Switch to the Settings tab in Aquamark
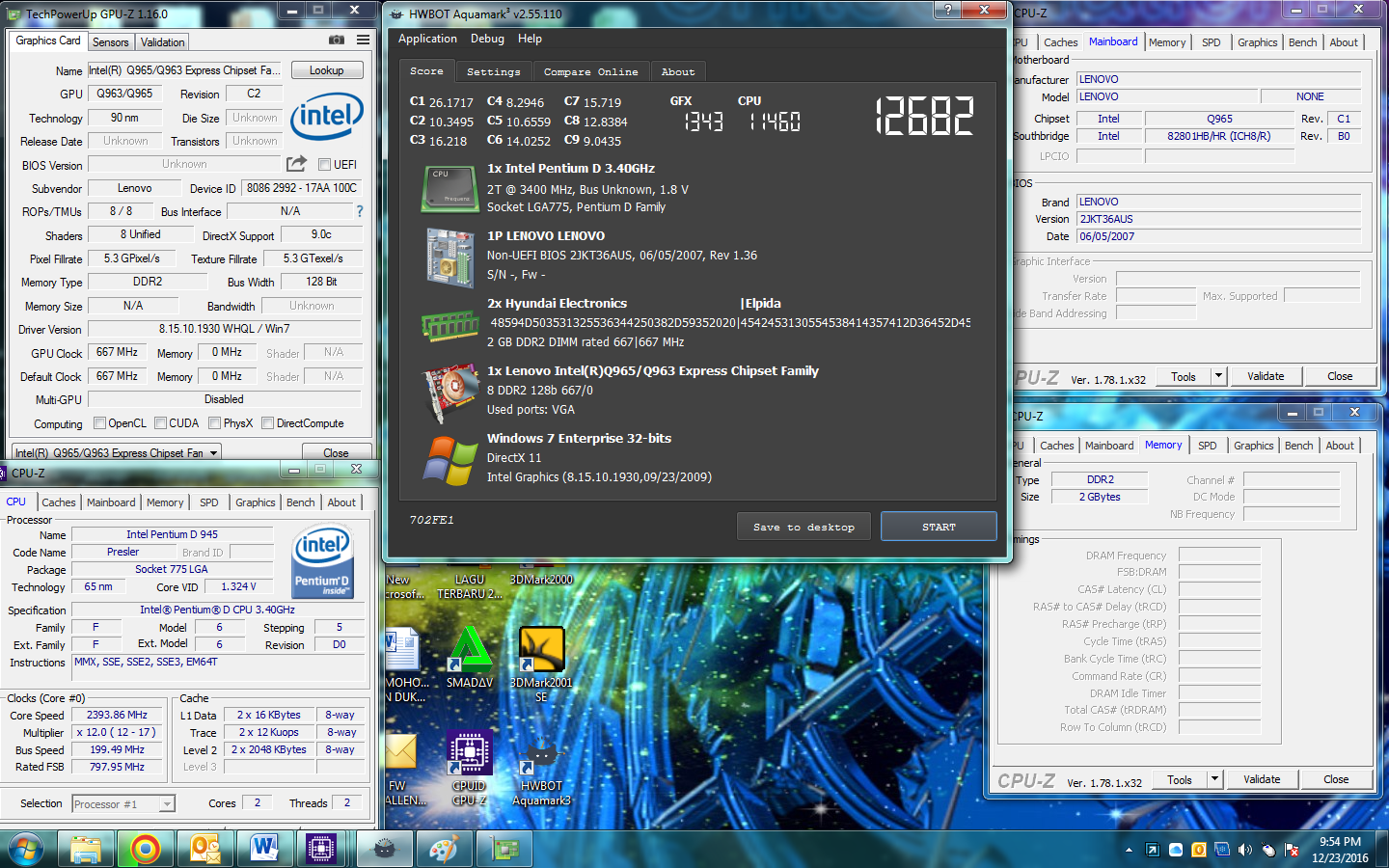The image size is (1389, 868). [x=493, y=71]
